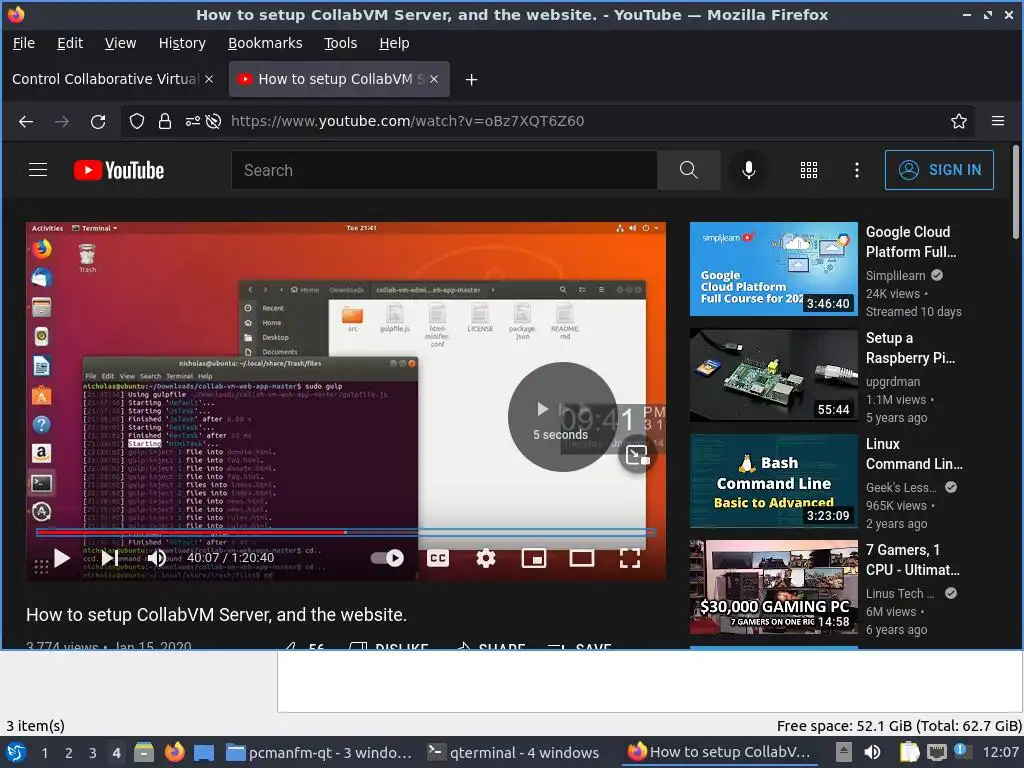Switch to miniplayer mode
Image resolution: width=1024 pixels, height=768 pixels.
coord(534,558)
